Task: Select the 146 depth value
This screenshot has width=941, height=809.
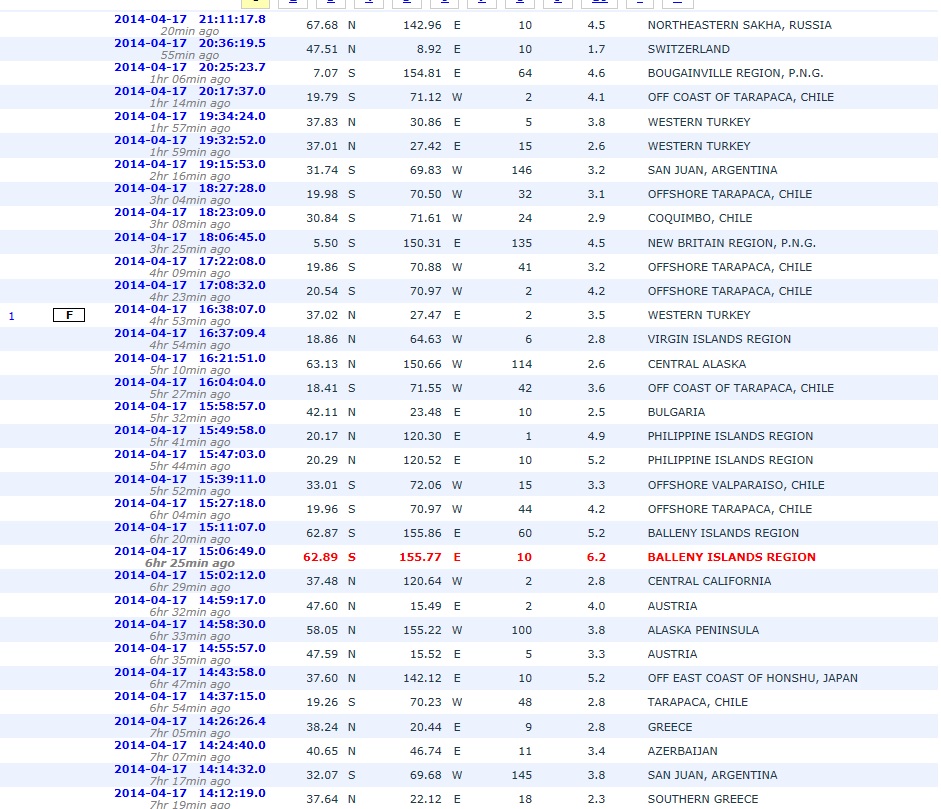Action: tap(522, 170)
